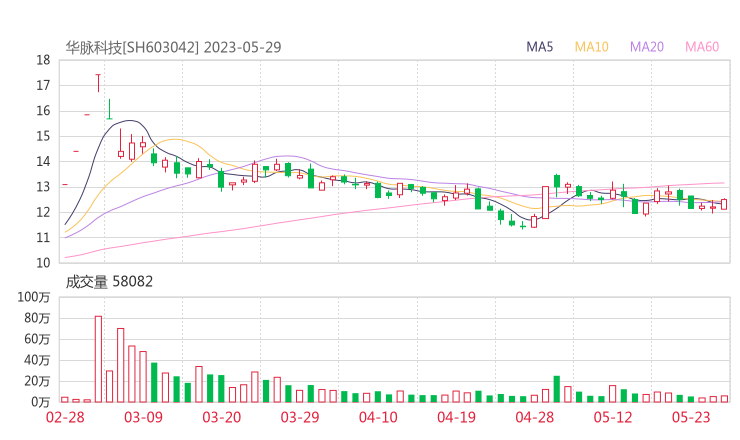Click the price axis label 10

[43, 263]
